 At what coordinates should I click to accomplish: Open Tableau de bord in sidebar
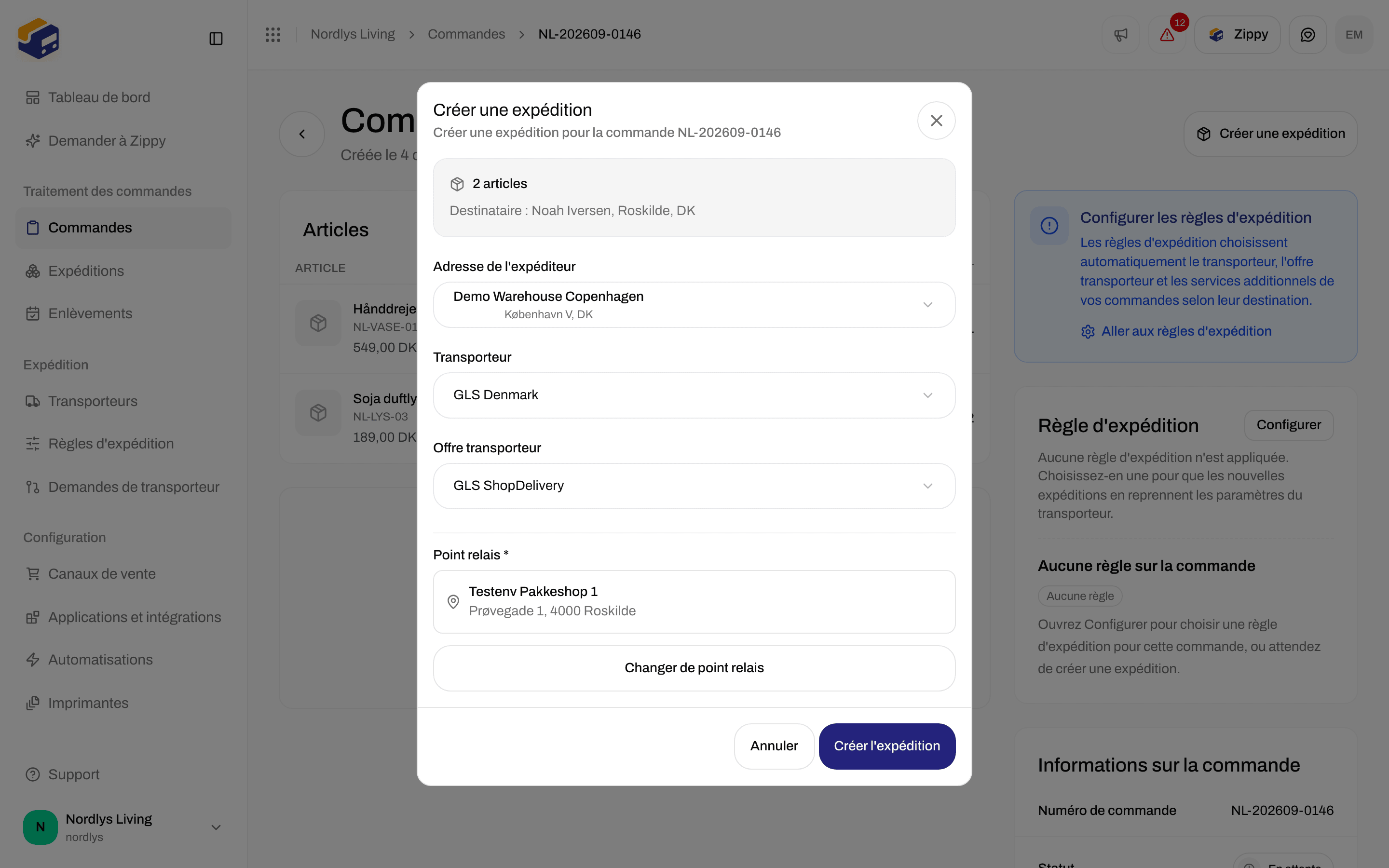[123, 97]
